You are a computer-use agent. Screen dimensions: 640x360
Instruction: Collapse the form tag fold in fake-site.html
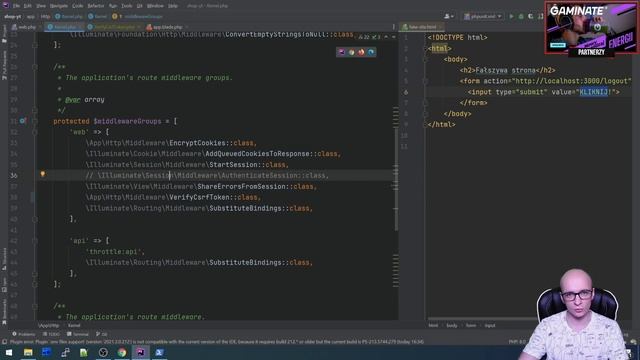pyautogui.click(x=426, y=81)
